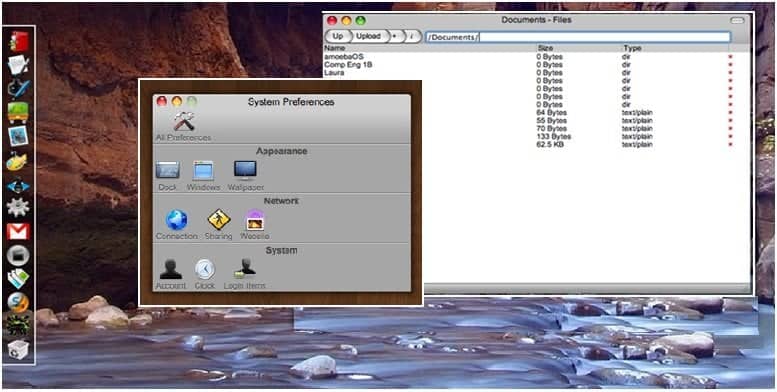Close the Documents - Files window

[x=332, y=20]
